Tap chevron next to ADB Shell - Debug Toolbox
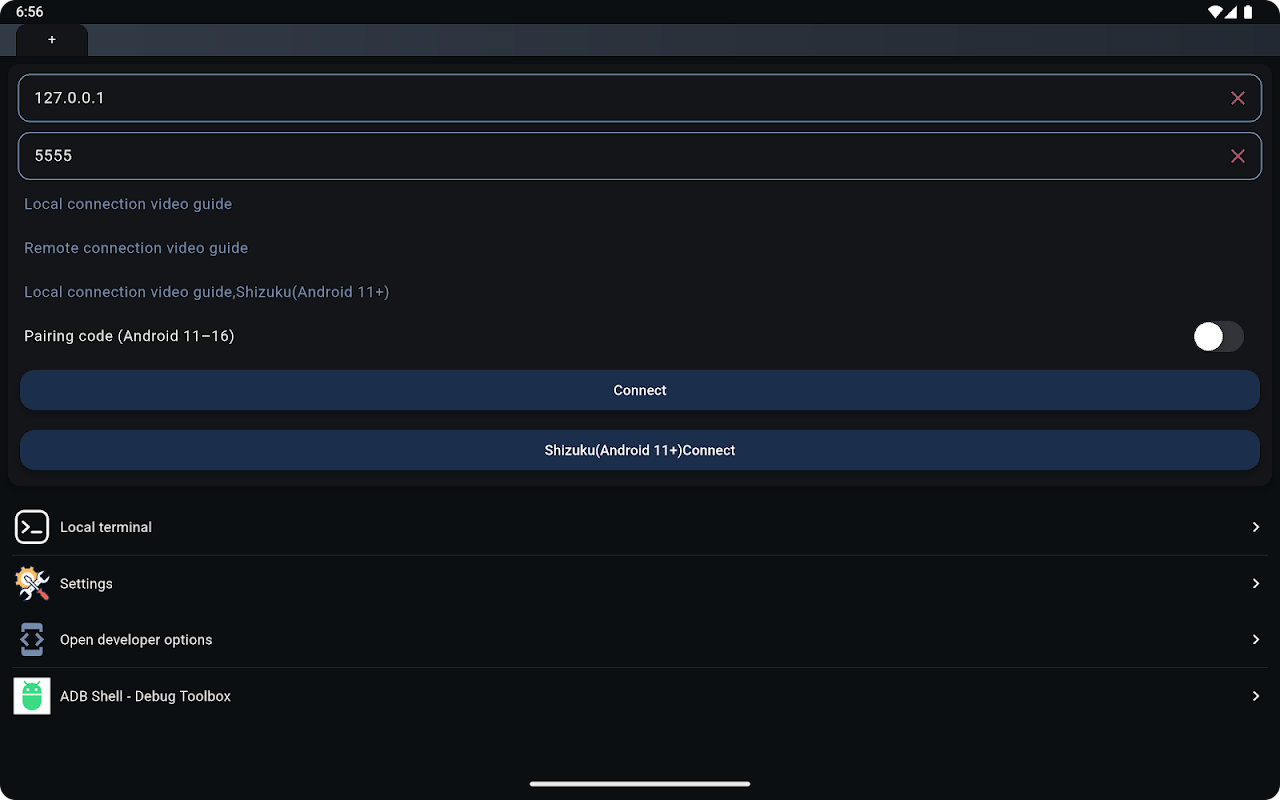The image size is (1280, 800). pyautogui.click(x=1256, y=696)
